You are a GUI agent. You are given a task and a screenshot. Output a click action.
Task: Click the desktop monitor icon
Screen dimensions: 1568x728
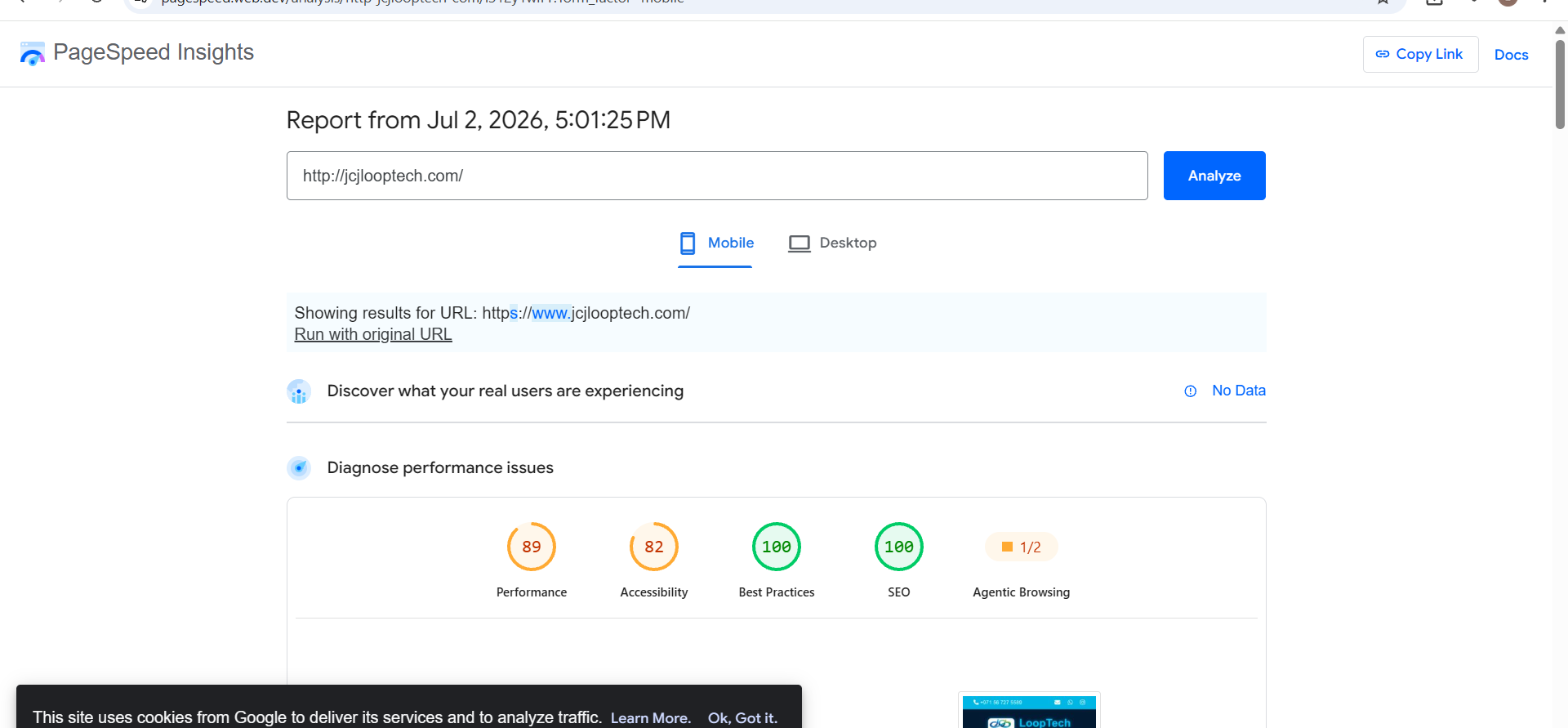pyautogui.click(x=800, y=243)
